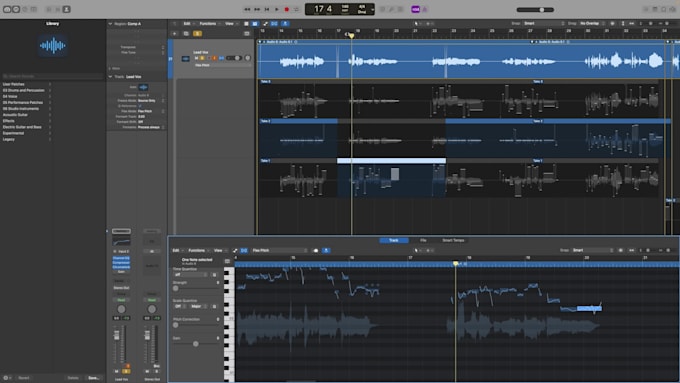Collapse the Track Lead Vox inspector section

[x=110, y=77]
